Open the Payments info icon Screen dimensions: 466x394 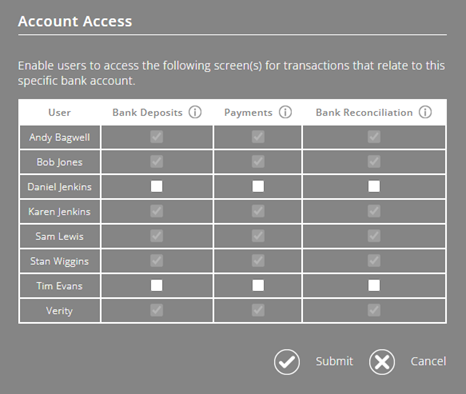(285, 112)
